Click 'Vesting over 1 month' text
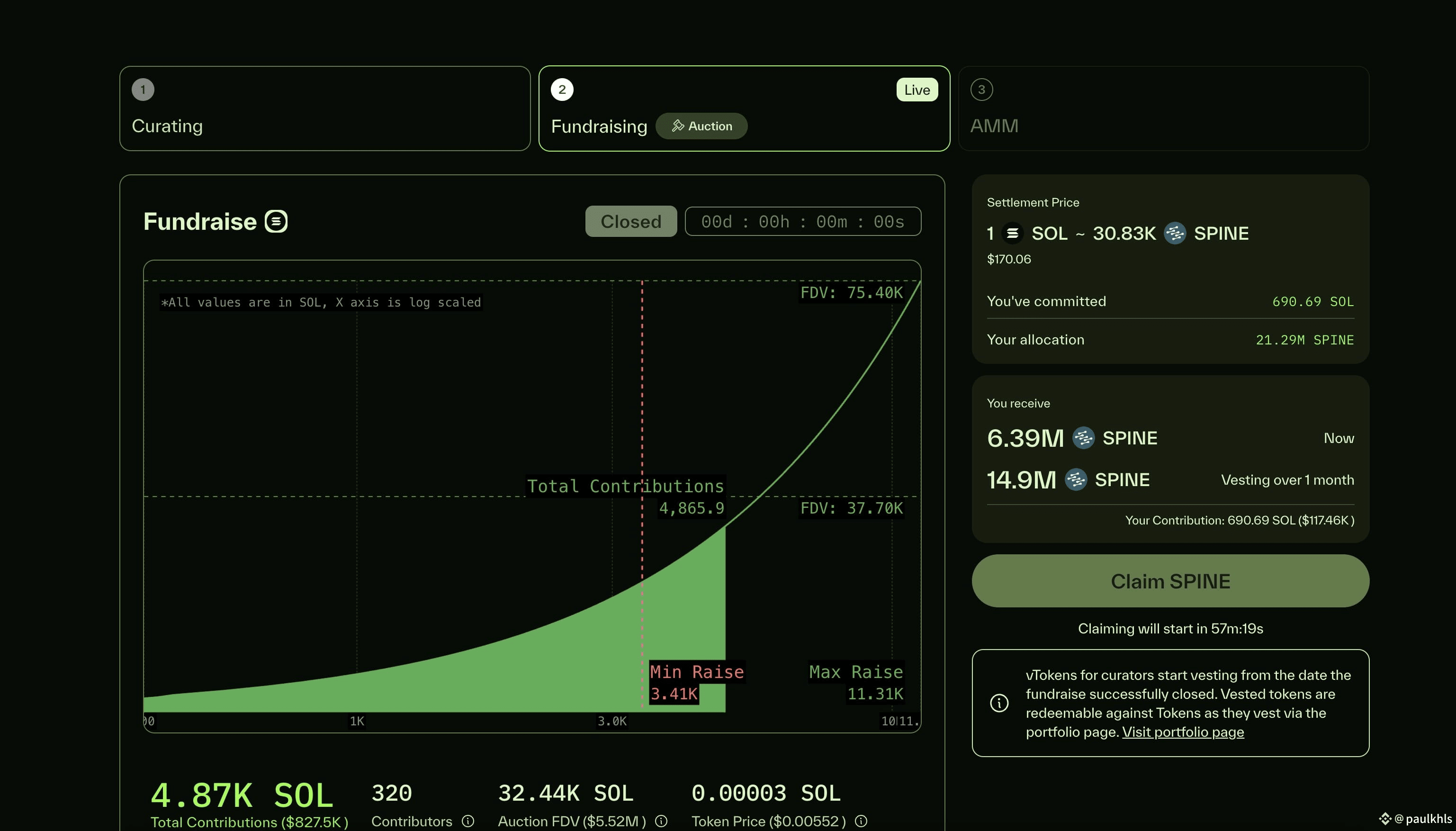This screenshot has width=1456, height=831. [1287, 480]
